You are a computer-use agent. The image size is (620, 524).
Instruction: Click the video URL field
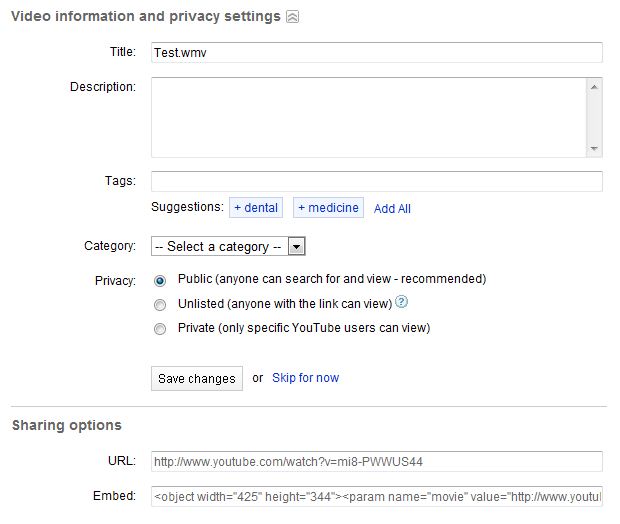(376, 461)
